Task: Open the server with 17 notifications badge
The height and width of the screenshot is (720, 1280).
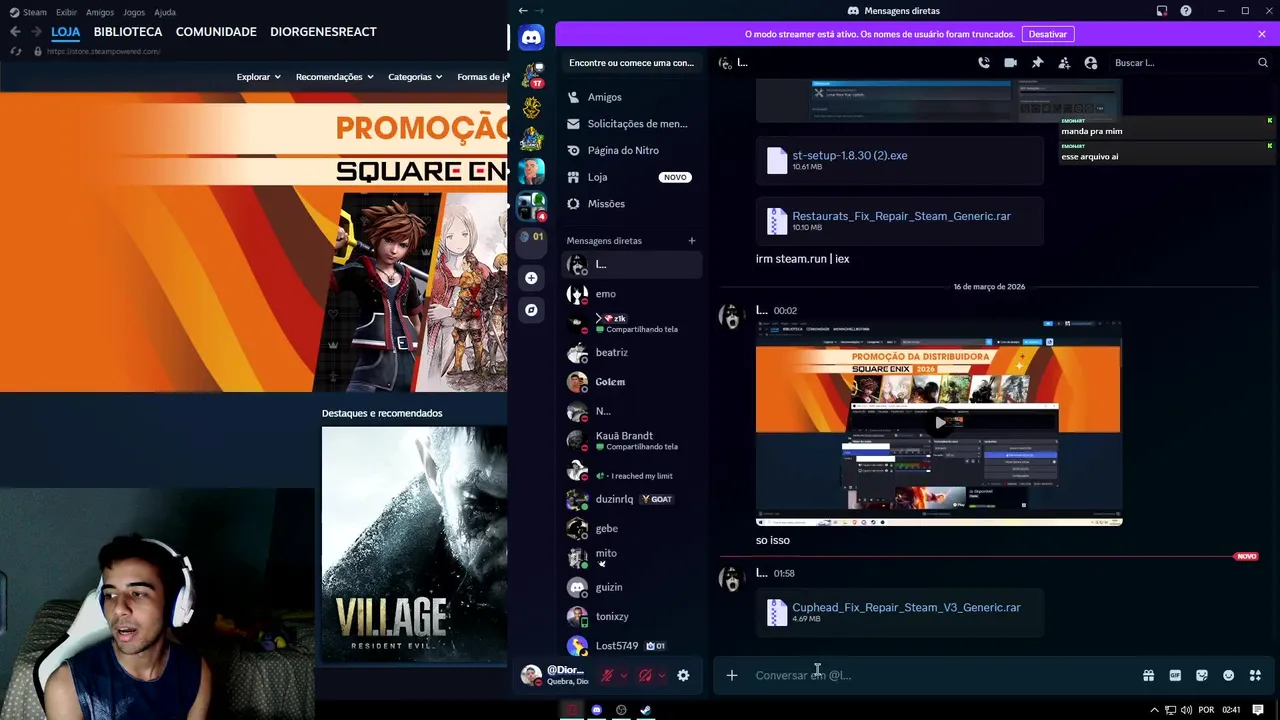Action: tap(531, 75)
